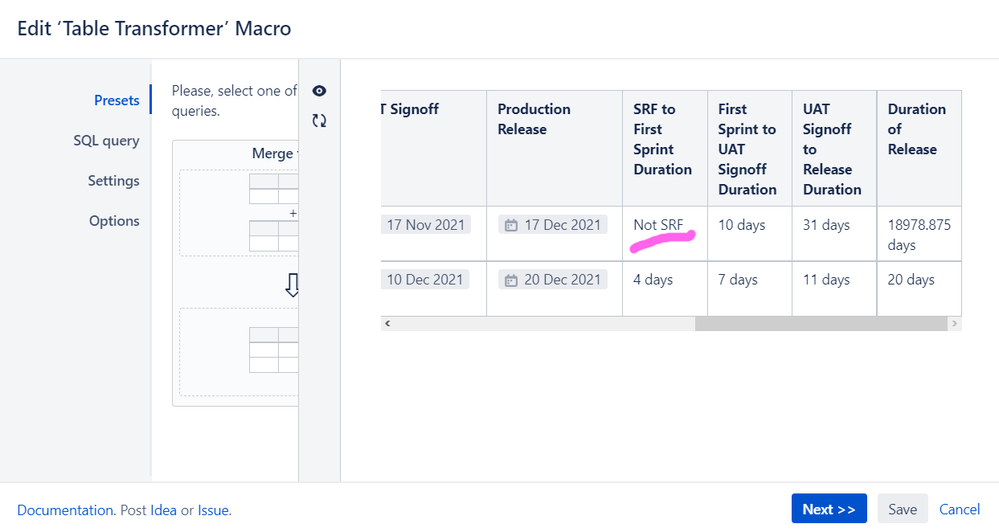Click the Idea link
999x532 pixels.
pos(163,510)
